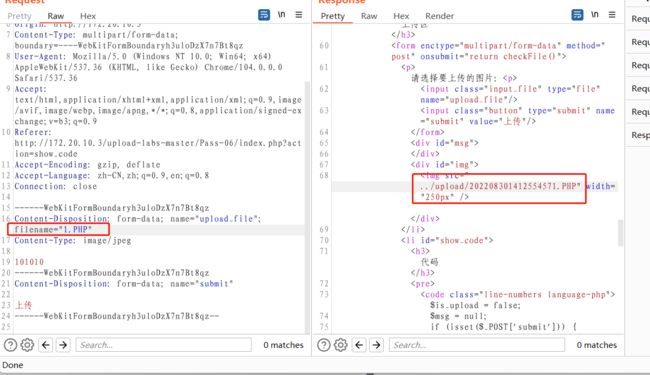Click the uploaded path "../upload/202208301412554571.PHP" in response

pos(500,186)
